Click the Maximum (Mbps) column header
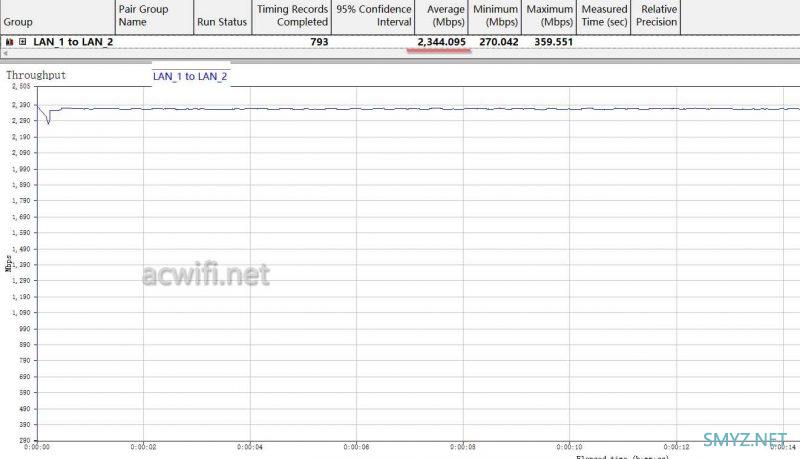 [x=550, y=15]
